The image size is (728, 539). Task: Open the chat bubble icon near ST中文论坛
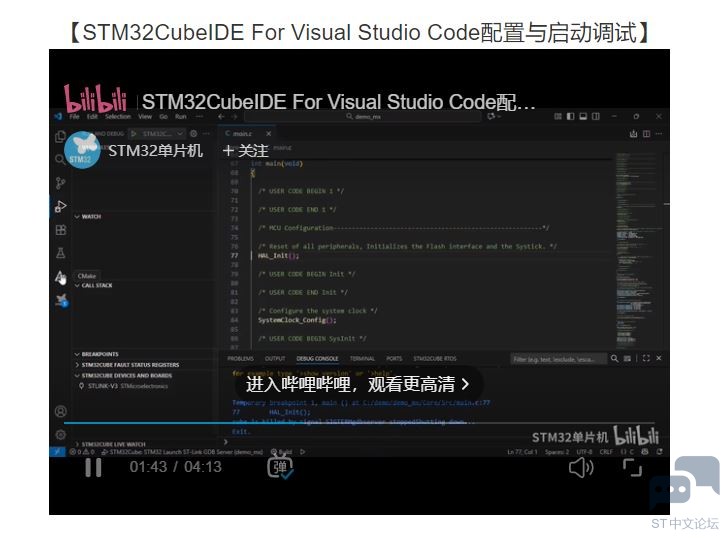click(684, 482)
